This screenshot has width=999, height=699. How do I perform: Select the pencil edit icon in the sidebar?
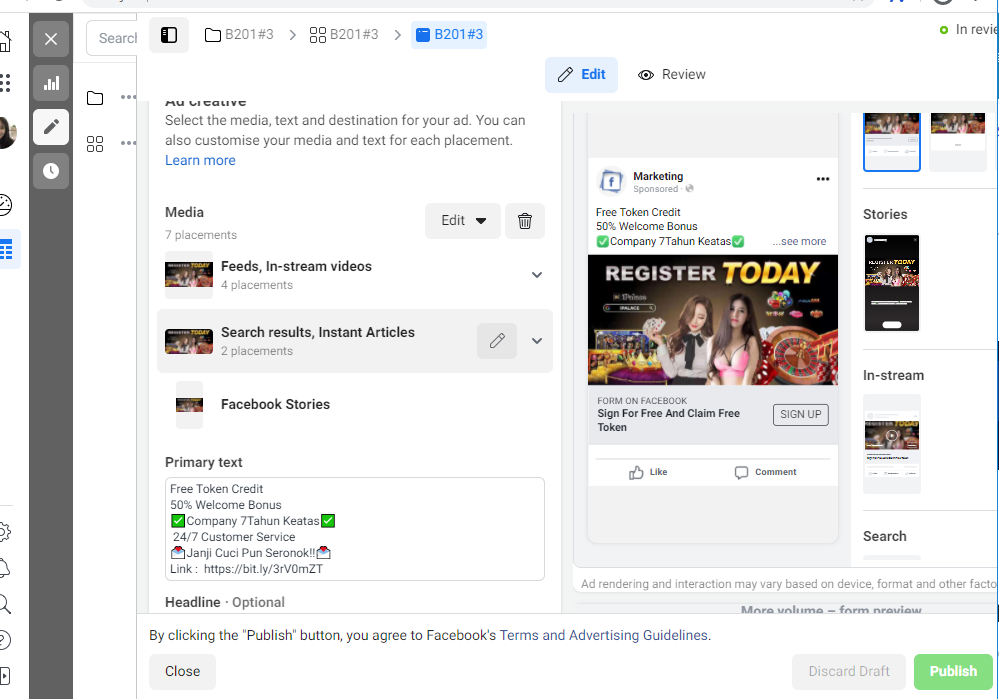click(x=51, y=127)
